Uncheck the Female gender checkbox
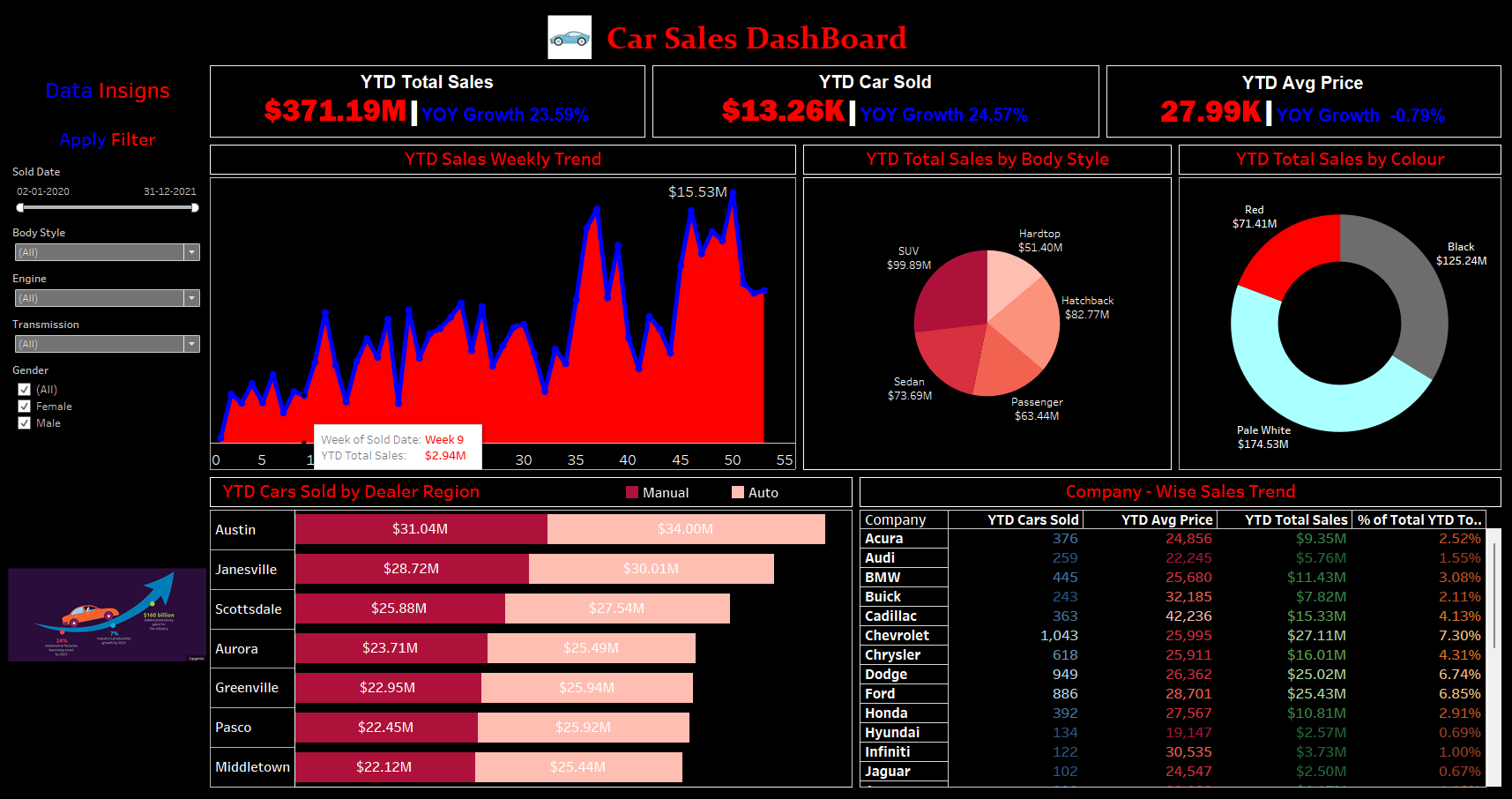This screenshot has width=1512, height=799. click(x=25, y=407)
